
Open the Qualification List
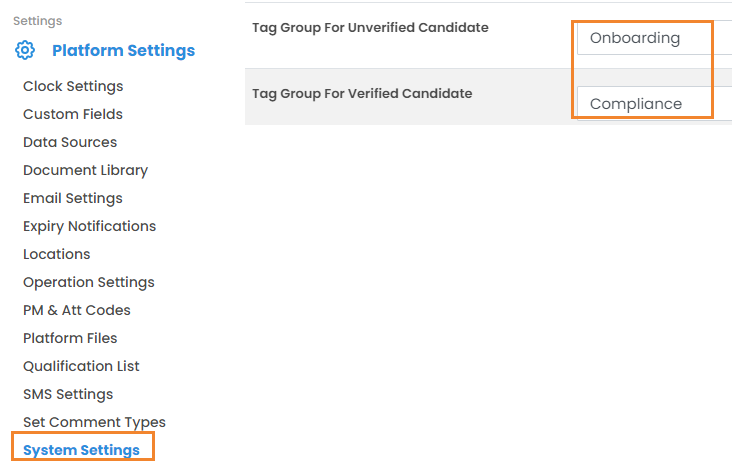81,366
